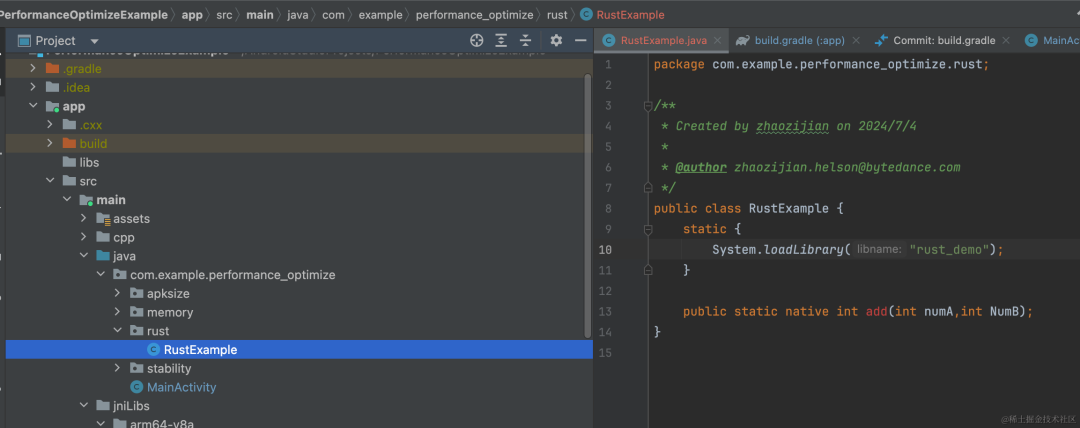Collapse the java folder

pos(83,256)
